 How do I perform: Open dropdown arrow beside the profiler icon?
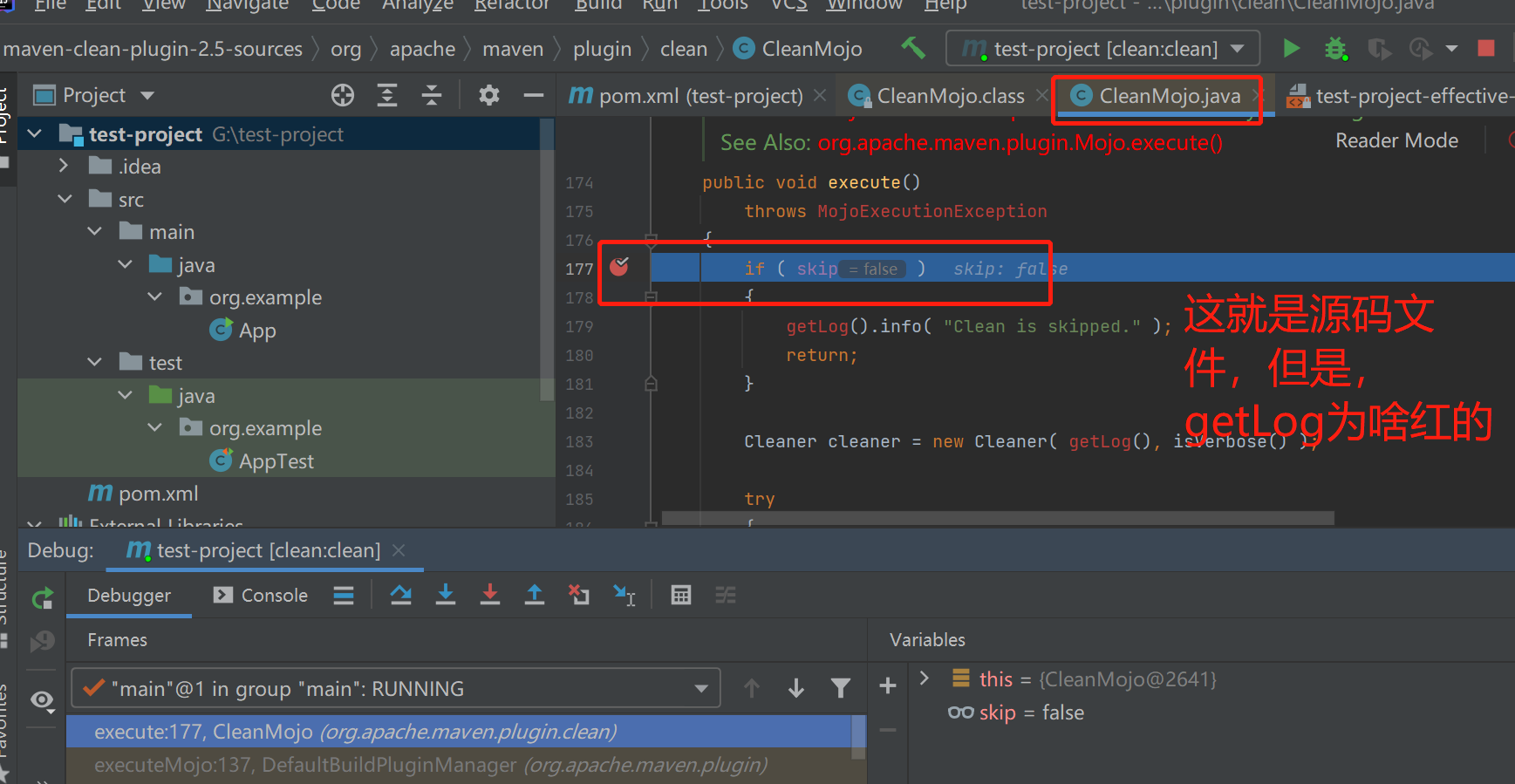tap(1451, 49)
